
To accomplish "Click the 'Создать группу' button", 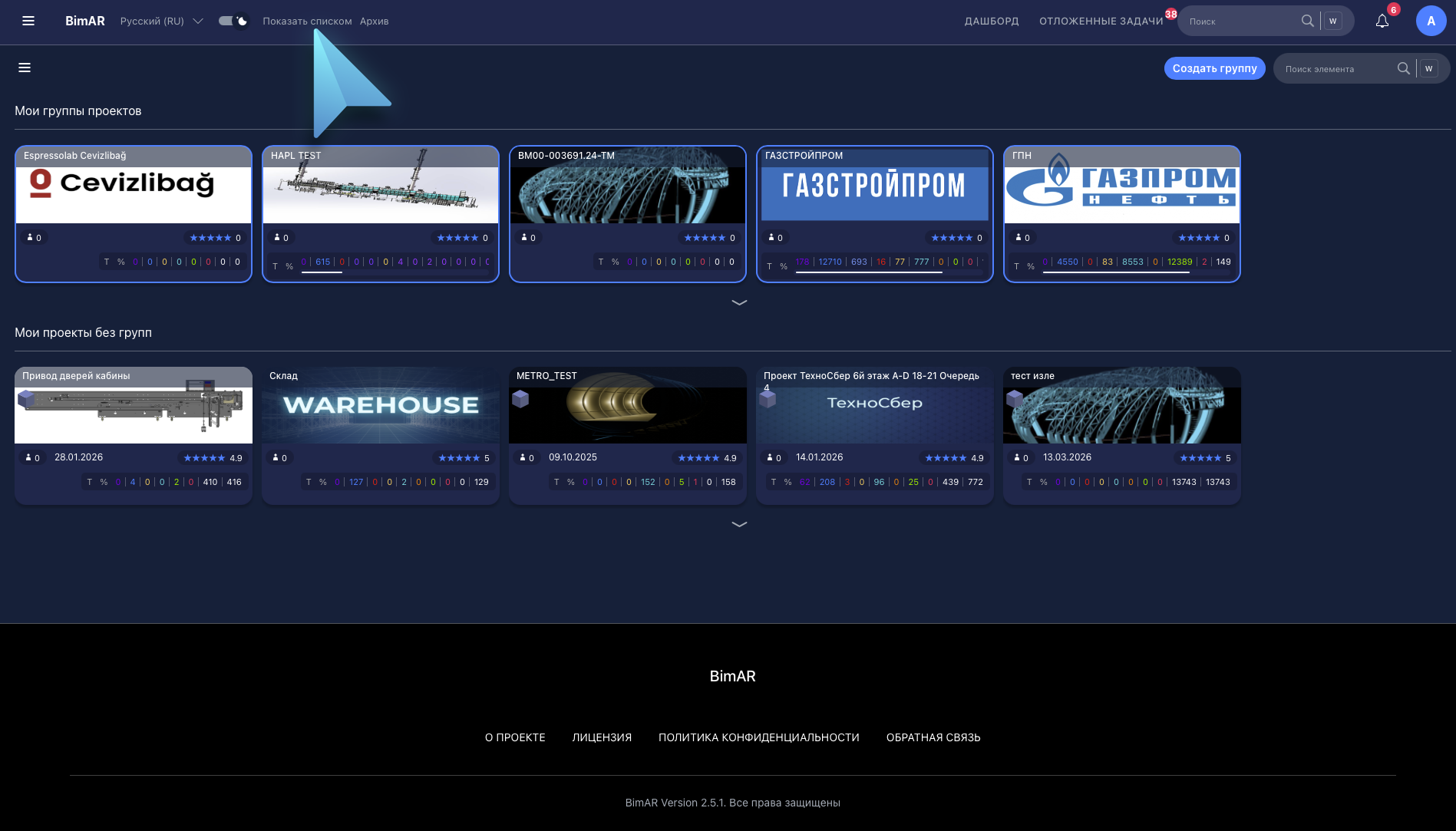I will pos(1215,68).
